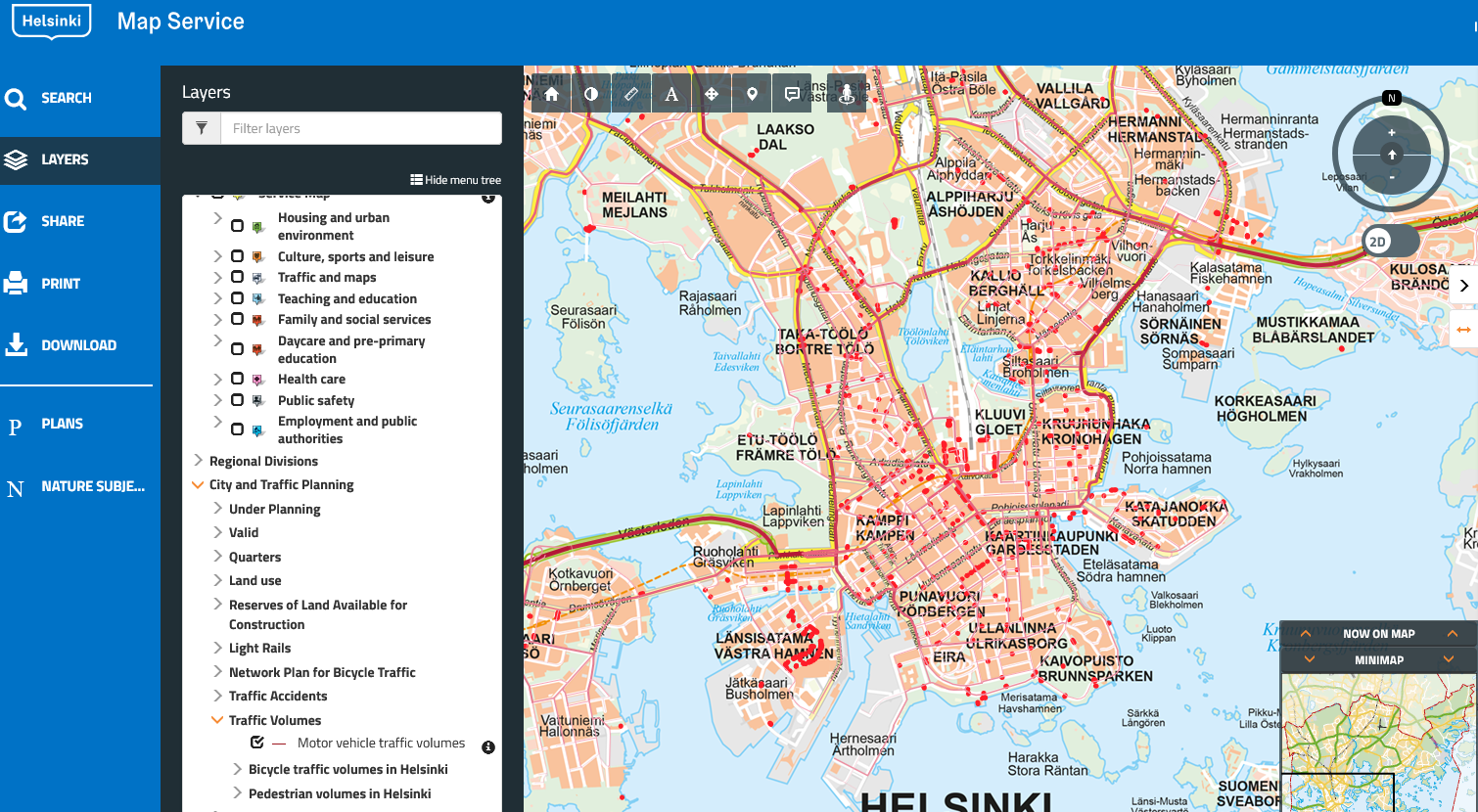Uncheck the Motor vehicle traffic volumes layer
1478x812 pixels.
coord(257,743)
